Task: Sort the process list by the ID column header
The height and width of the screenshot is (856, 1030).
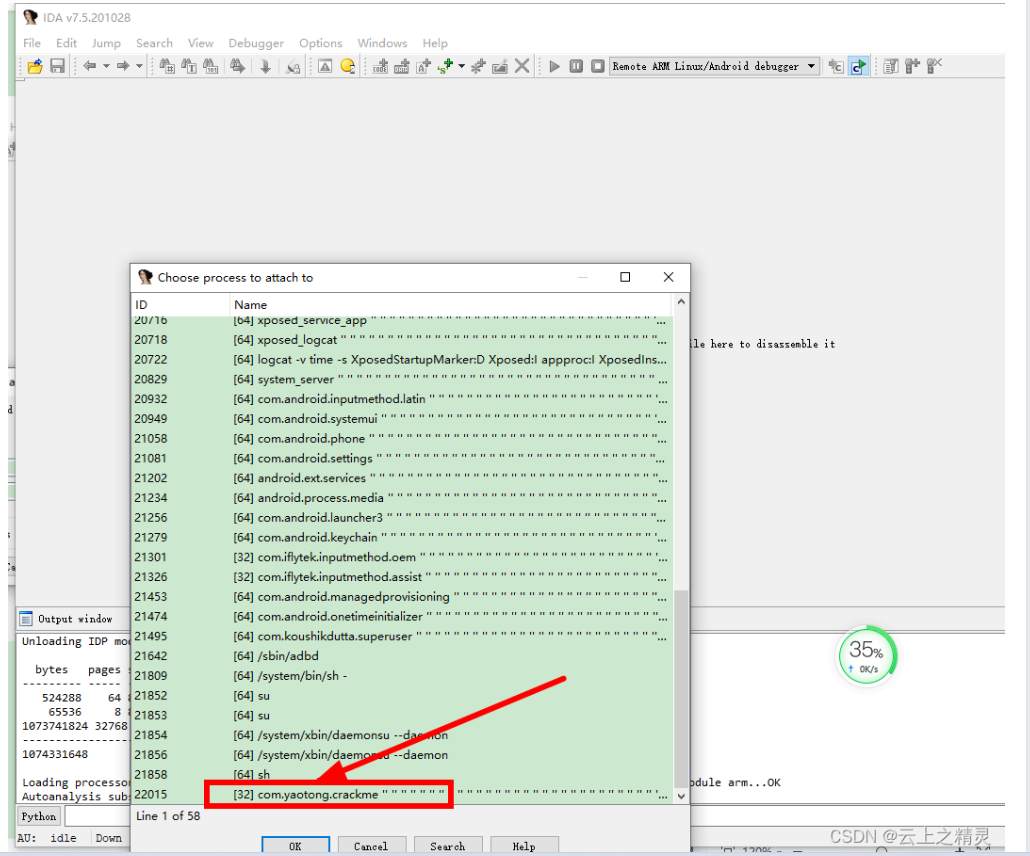Action: 180,305
